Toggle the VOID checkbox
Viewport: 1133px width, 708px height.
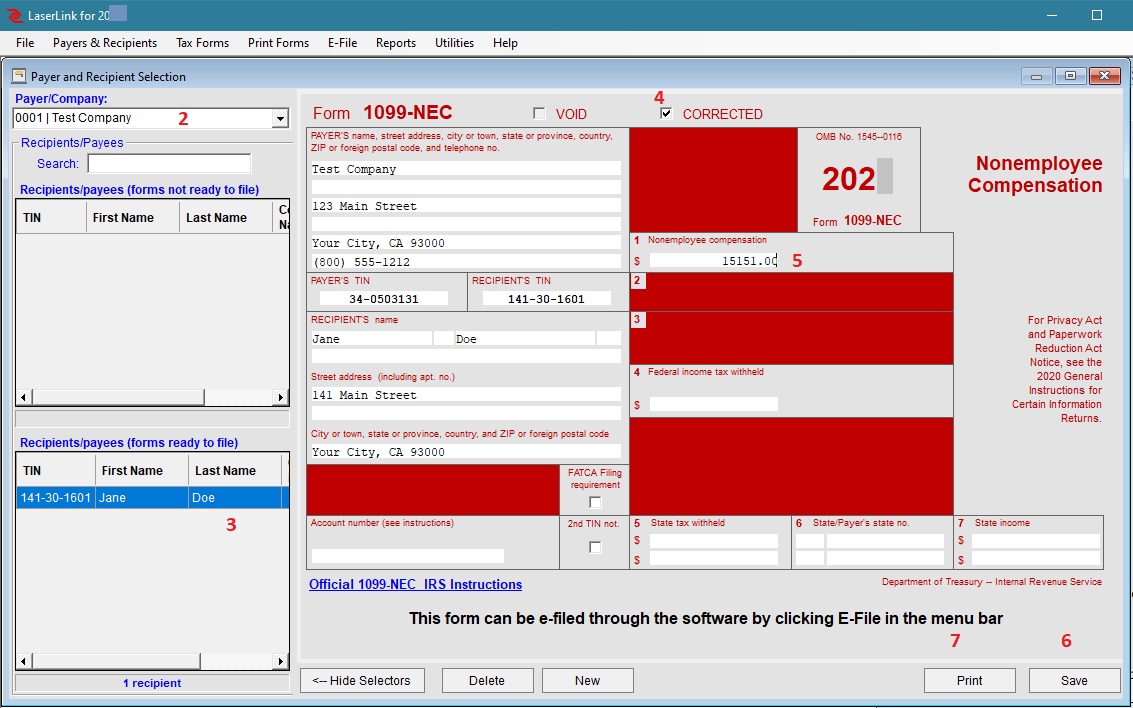coord(539,113)
